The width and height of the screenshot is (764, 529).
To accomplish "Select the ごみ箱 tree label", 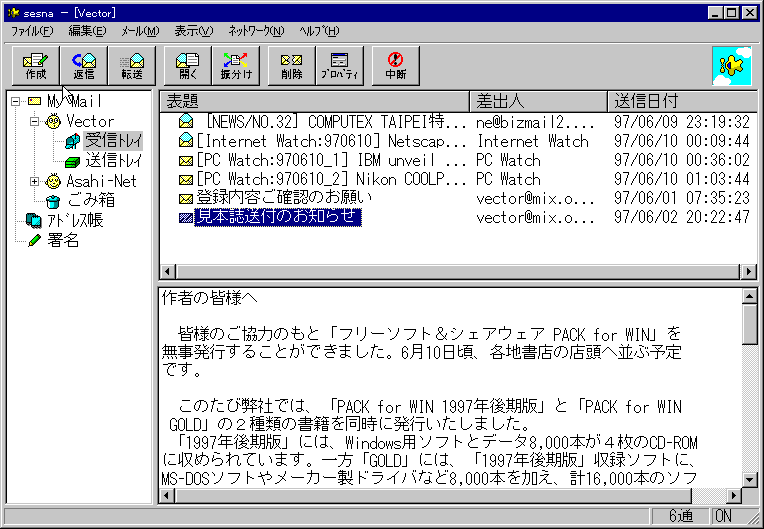I will tap(92, 201).
